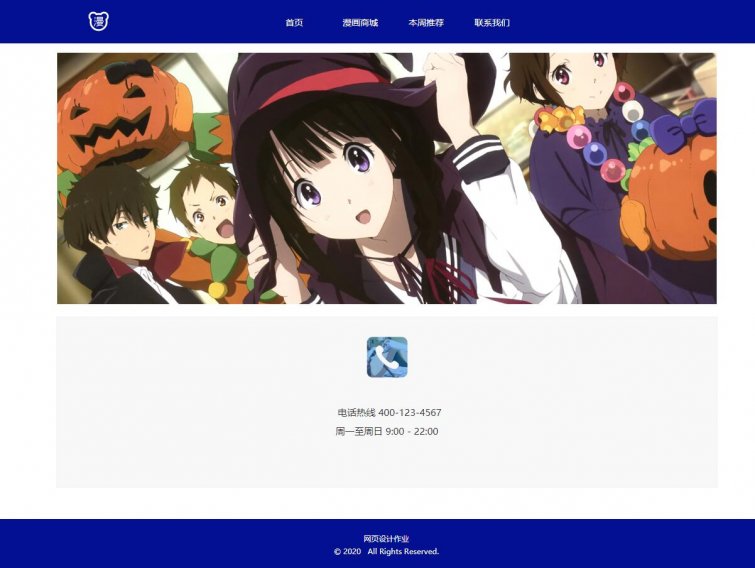The width and height of the screenshot is (755, 568).
Task: Open the 本周推荐 menu item
Action: (x=426, y=23)
